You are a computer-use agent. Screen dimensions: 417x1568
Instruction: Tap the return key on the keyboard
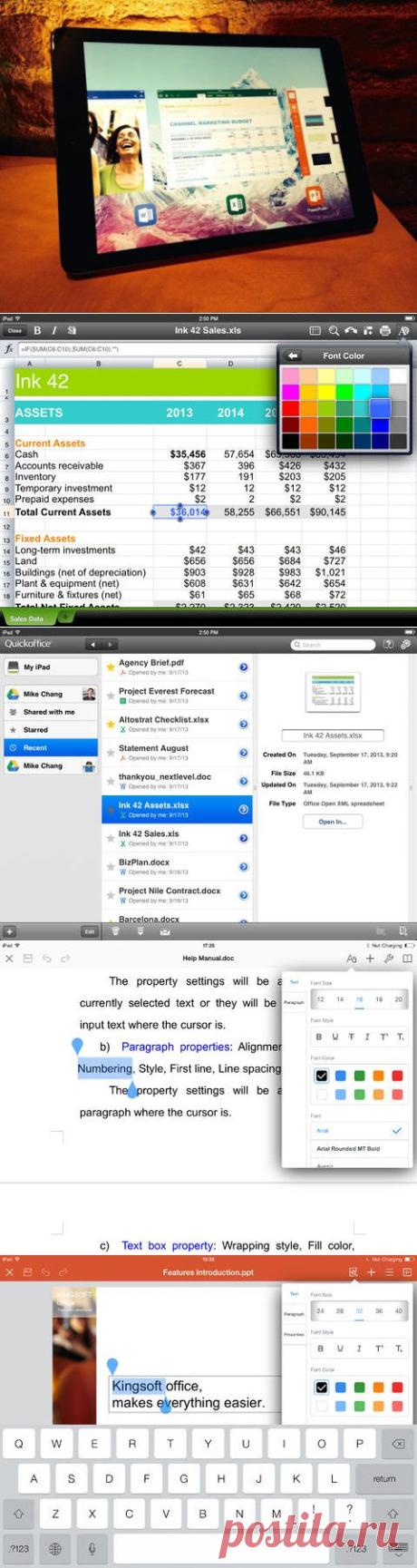383,1478
